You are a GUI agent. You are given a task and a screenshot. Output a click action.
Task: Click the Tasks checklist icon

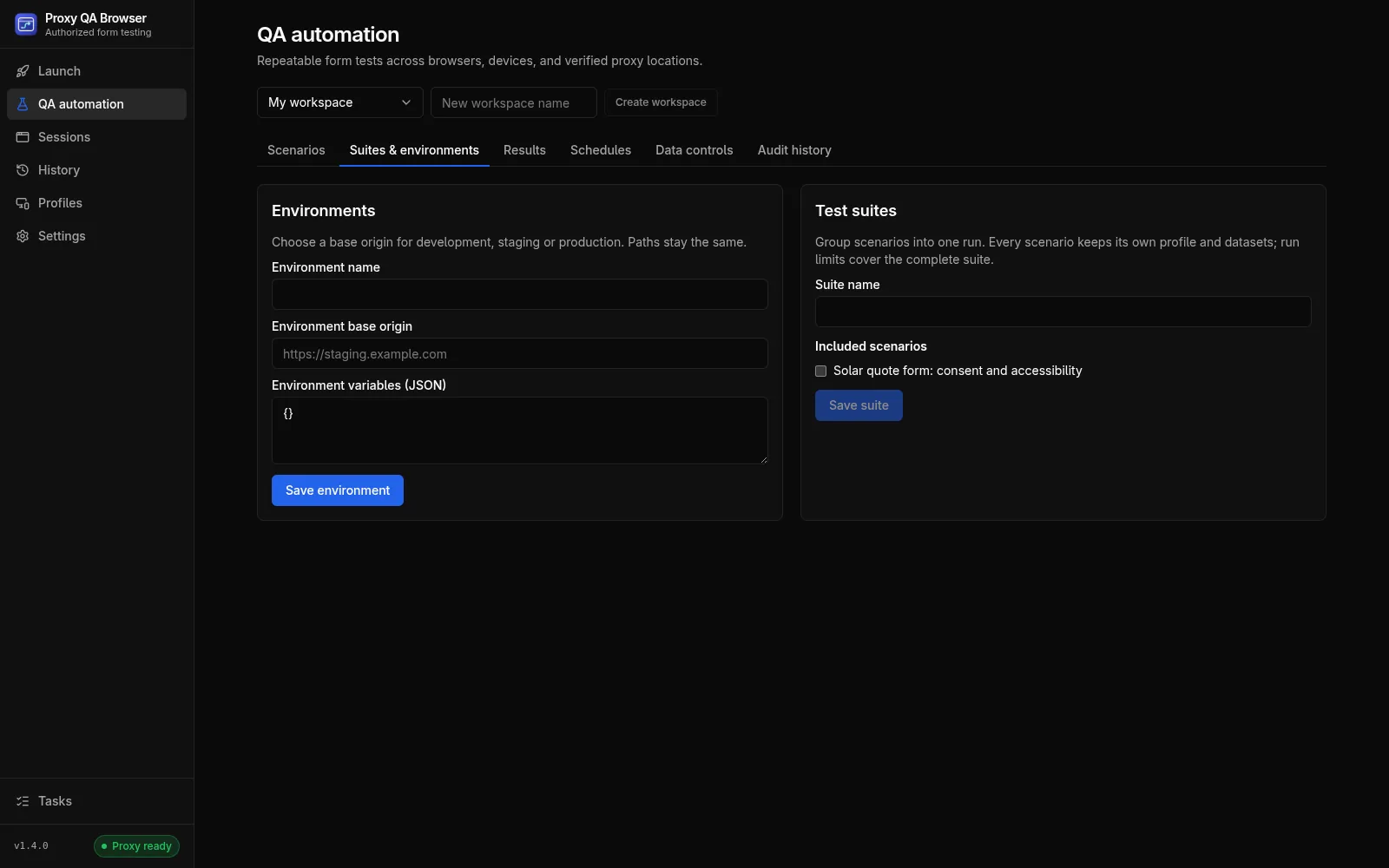tap(23, 801)
